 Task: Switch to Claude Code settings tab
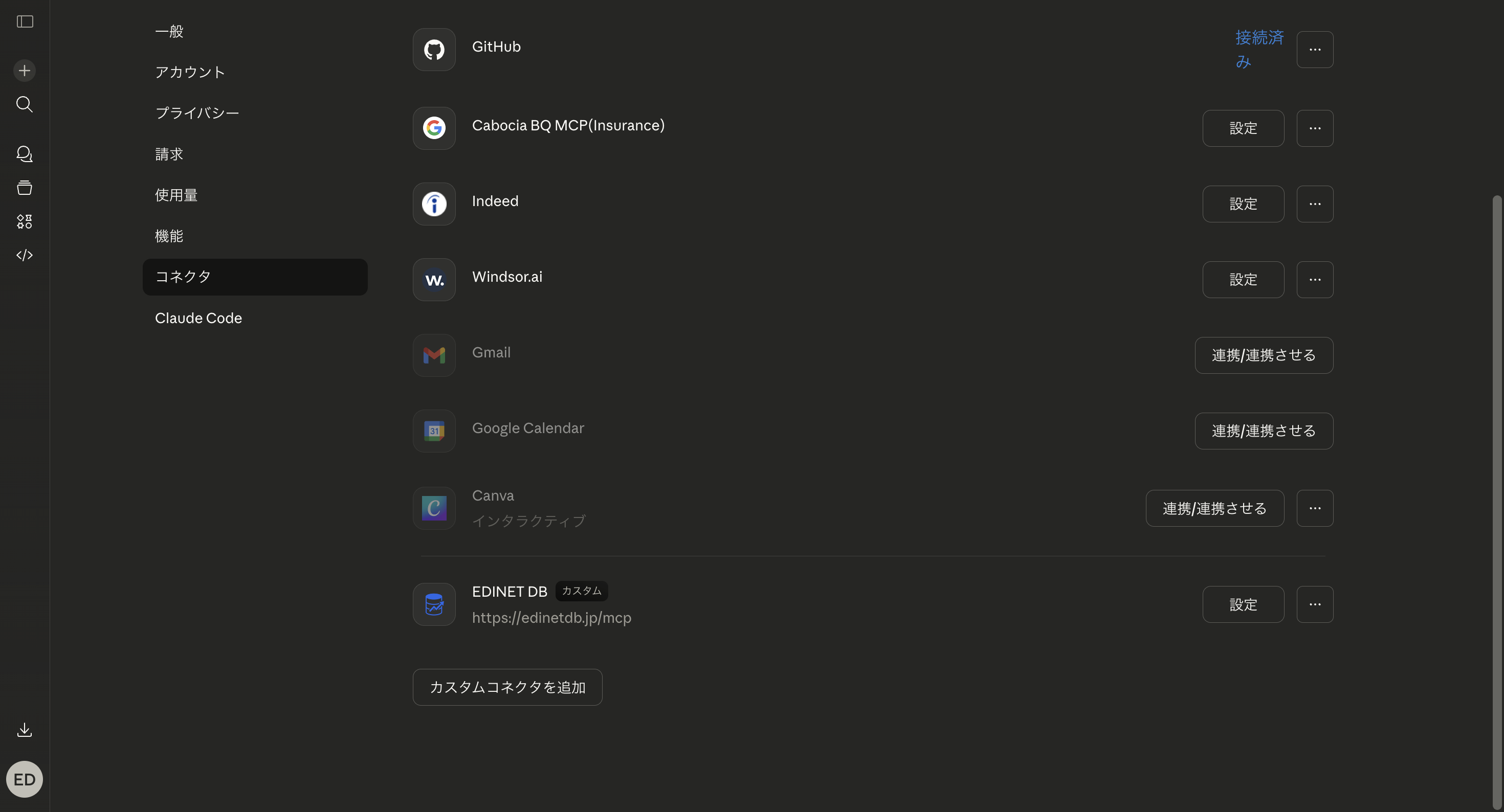(198, 318)
